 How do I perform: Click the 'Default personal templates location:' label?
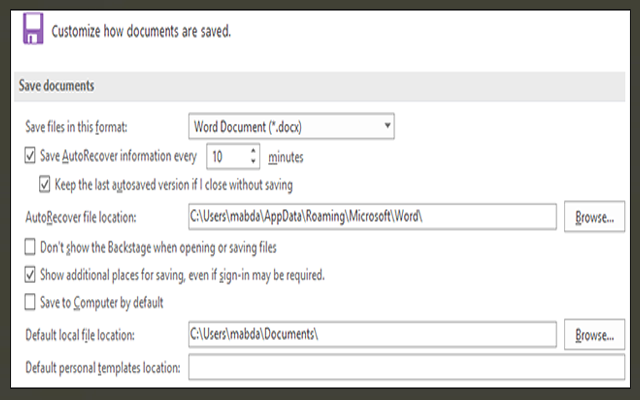pos(101,369)
